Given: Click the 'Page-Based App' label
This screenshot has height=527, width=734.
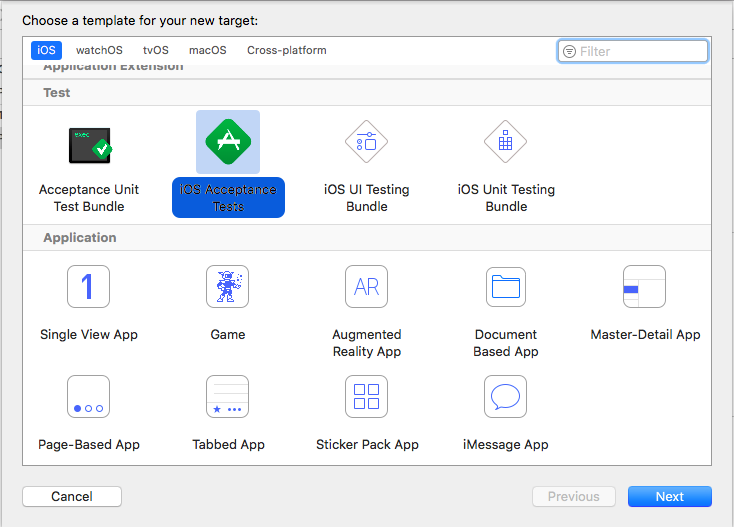Looking at the screenshot, I should click(x=89, y=444).
